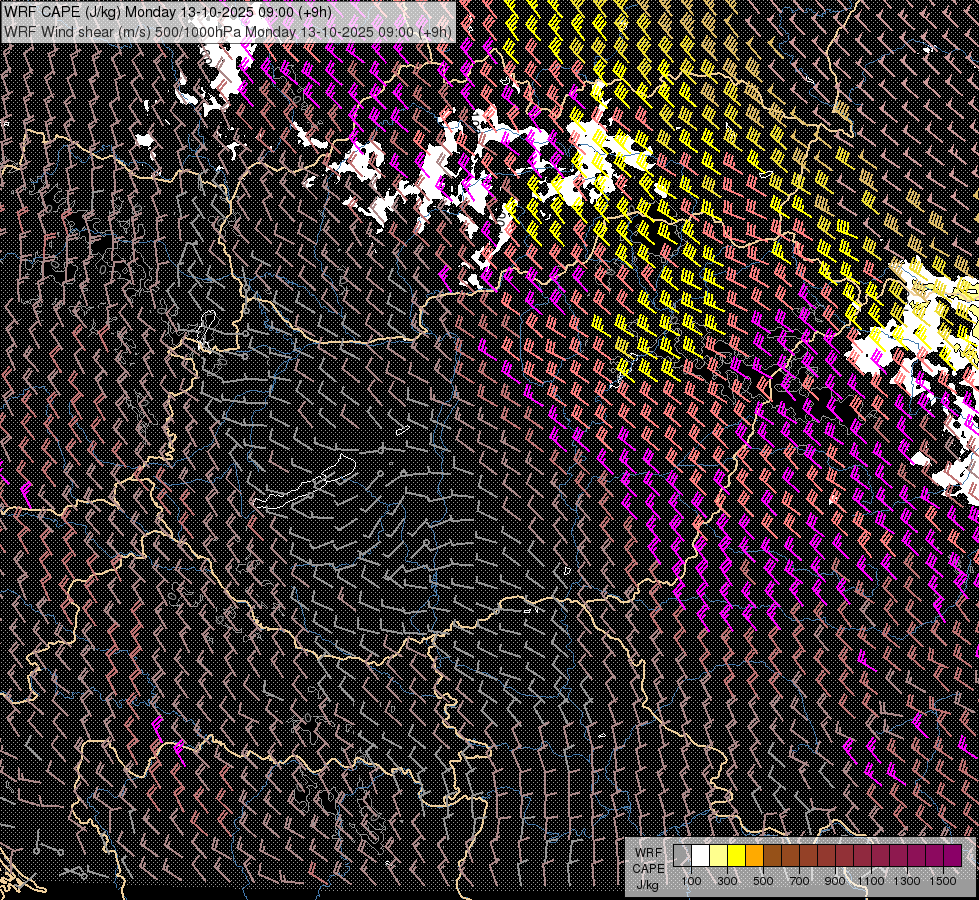Image resolution: width=979 pixels, height=900 pixels.
Task: Click the brown swatch right after orange
Action: [772, 855]
